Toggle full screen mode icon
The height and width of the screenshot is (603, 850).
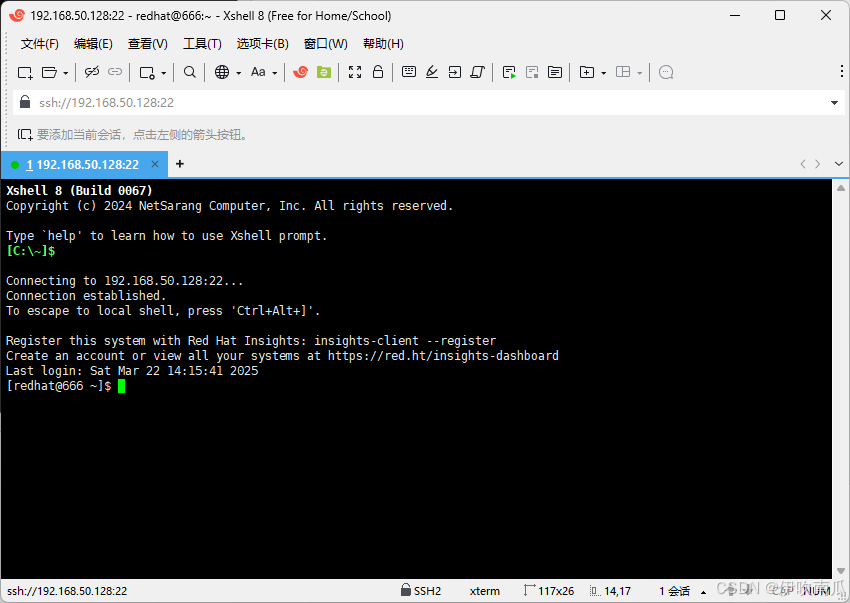[355, 72]
